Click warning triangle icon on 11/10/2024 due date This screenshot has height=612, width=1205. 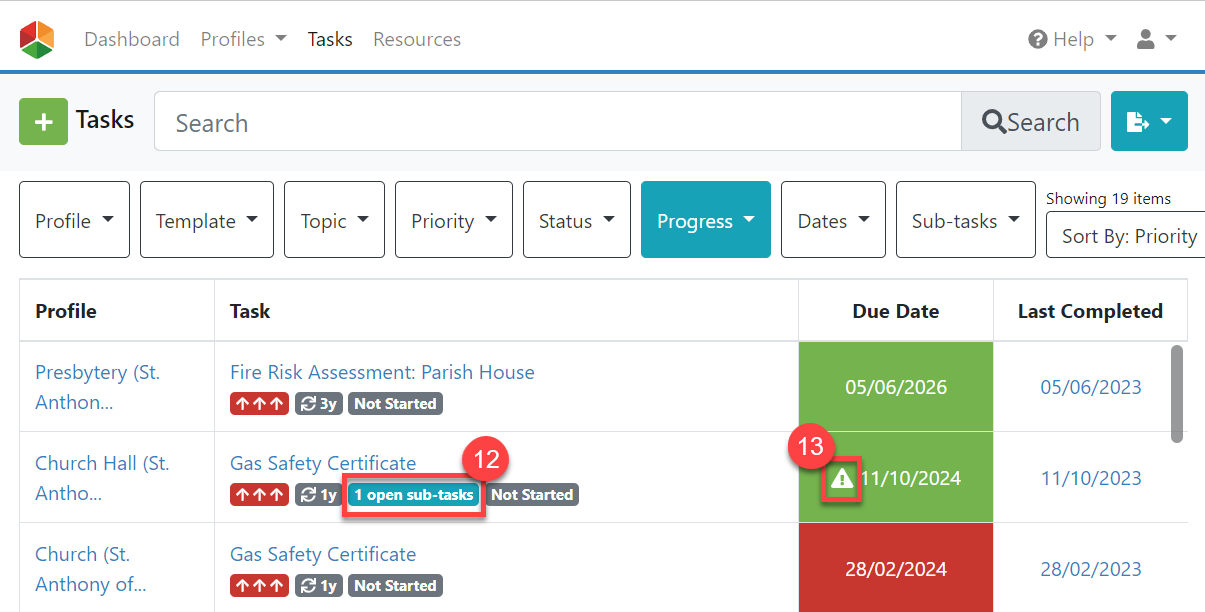[x=842, y=479]
